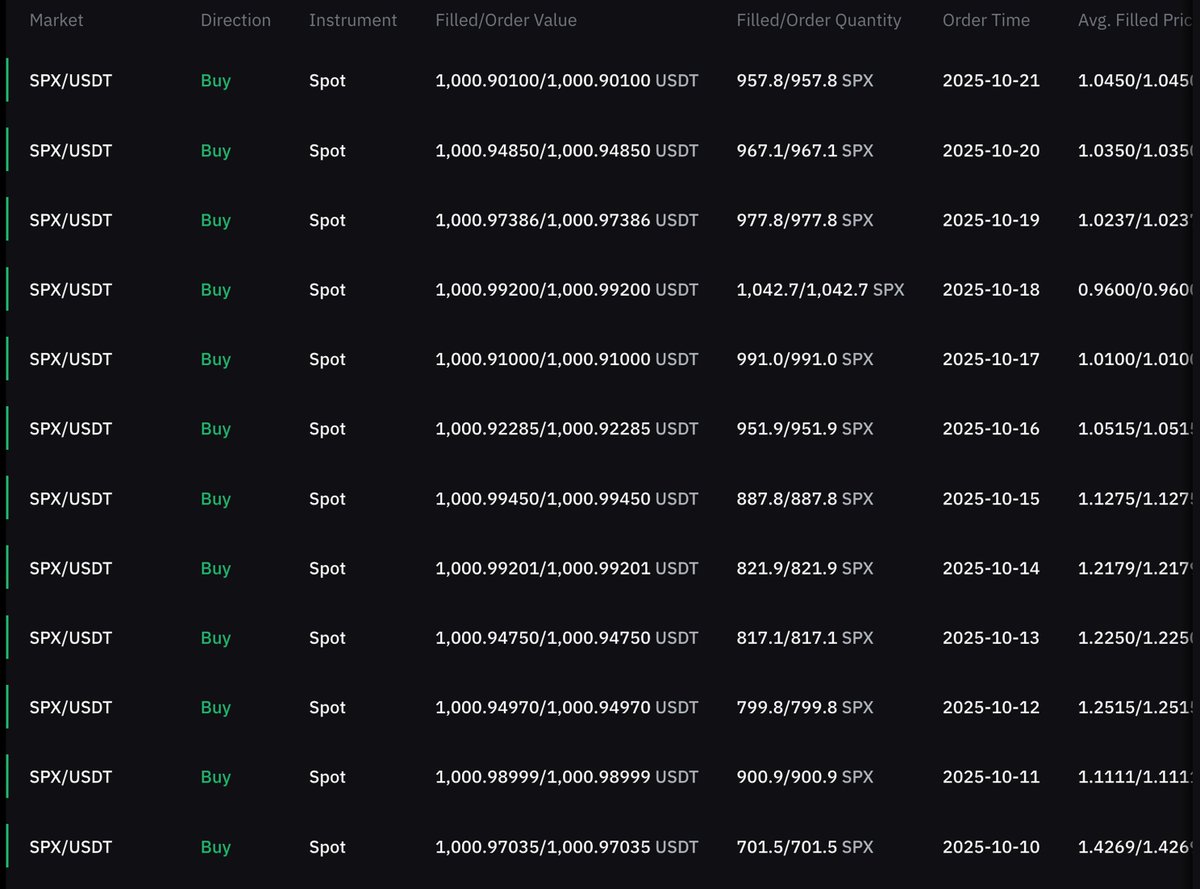Click the order date 2025-10-16
1200x889 pixels.
click(991, 429)
